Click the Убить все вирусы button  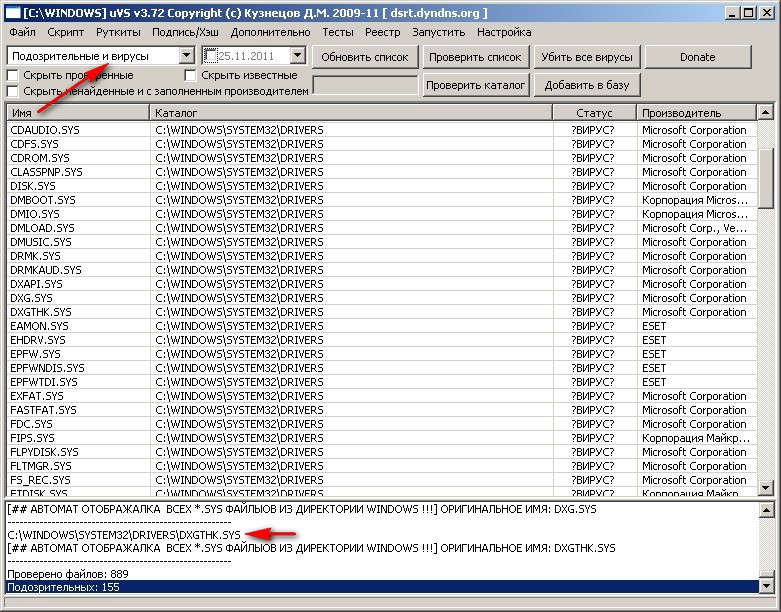586,57
